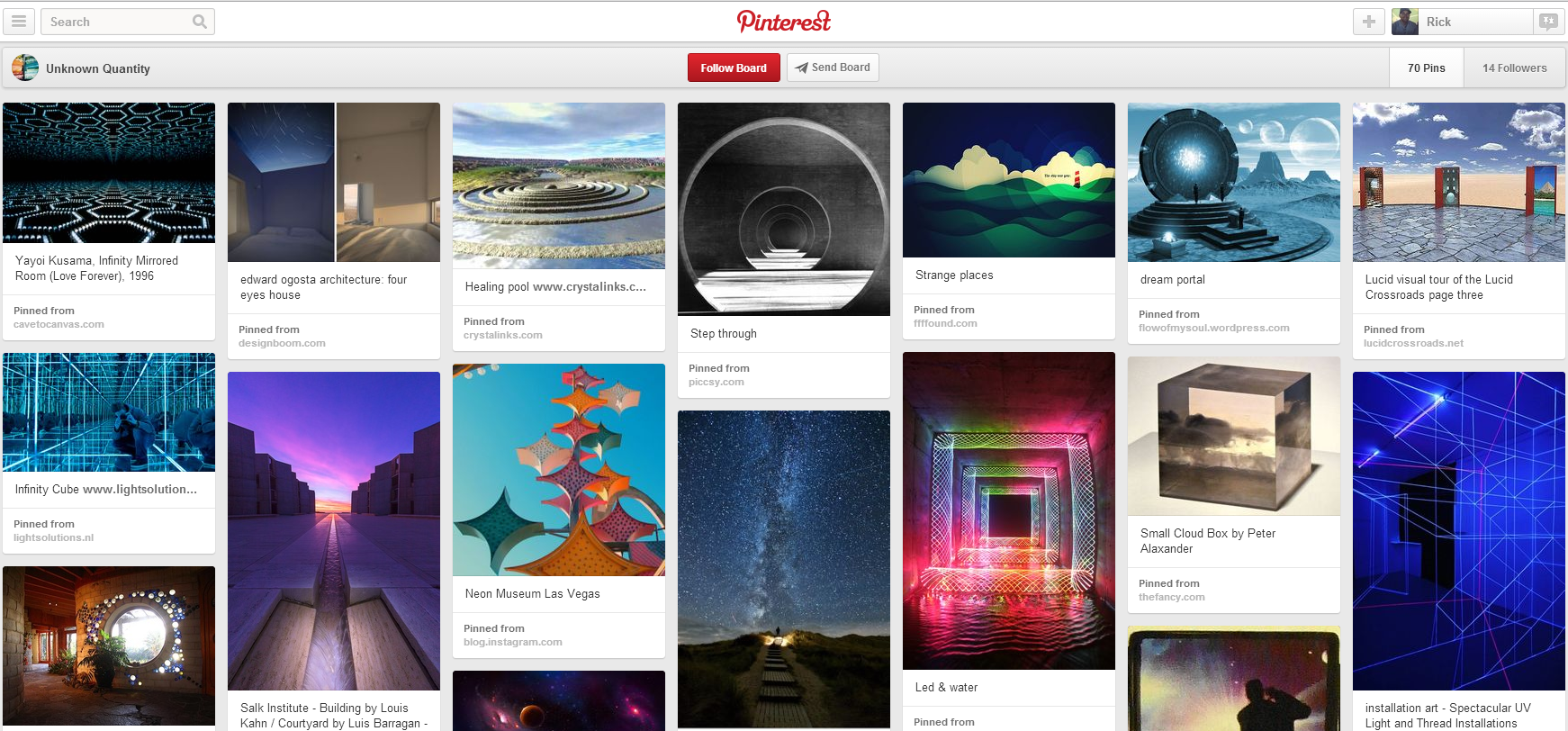Open Unknown Quantity board owner avatar
Viewport: 1568px width, 731px height.
pos(25,68)
